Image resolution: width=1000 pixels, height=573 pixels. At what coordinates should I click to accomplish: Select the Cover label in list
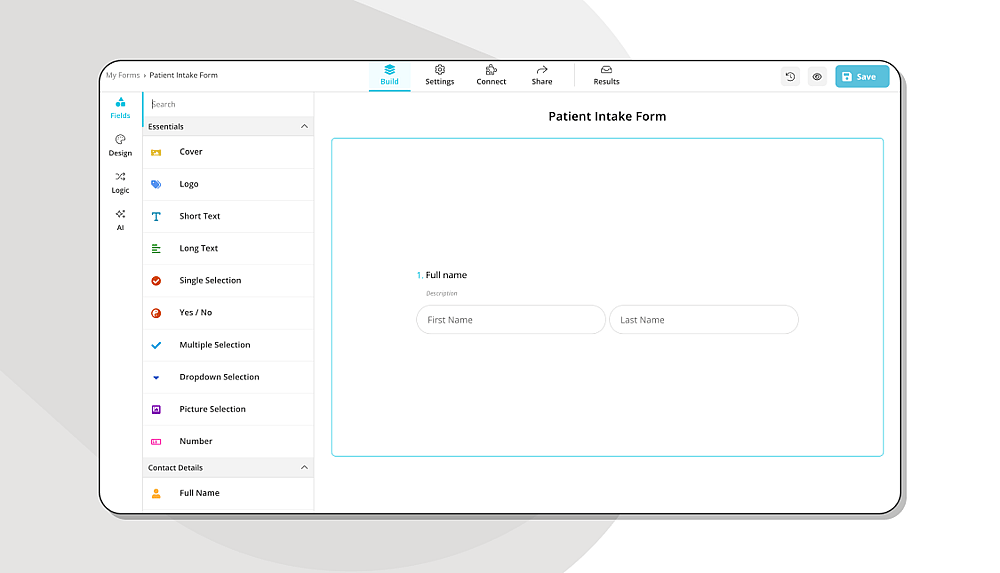[191, 152]
